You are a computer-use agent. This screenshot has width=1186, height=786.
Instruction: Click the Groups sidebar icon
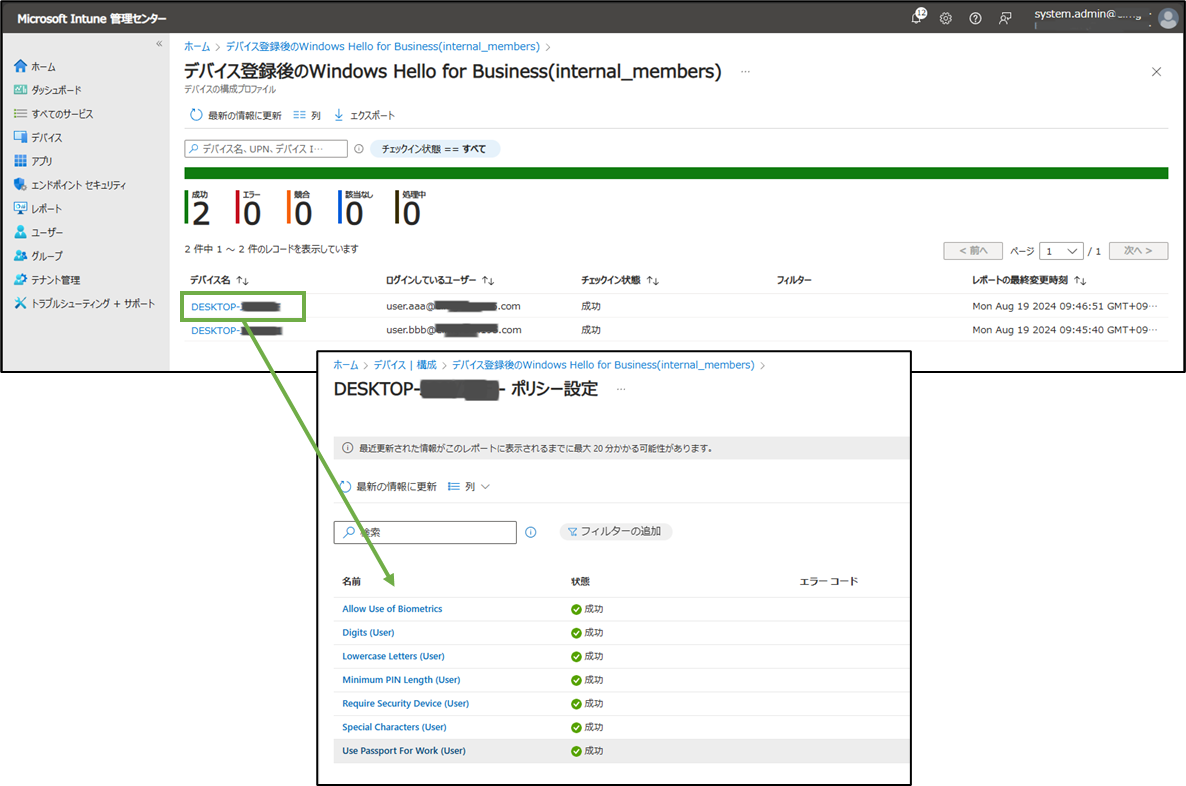pyautogui.click(x=20, y=255)
